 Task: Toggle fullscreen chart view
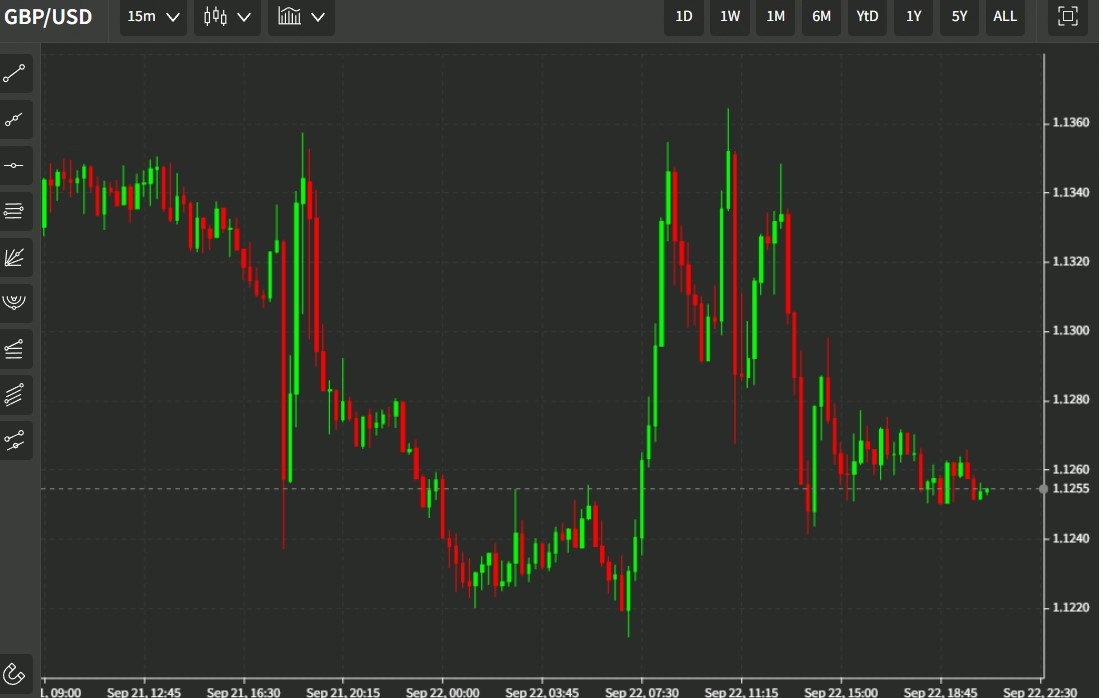[x=1068, y=16]
